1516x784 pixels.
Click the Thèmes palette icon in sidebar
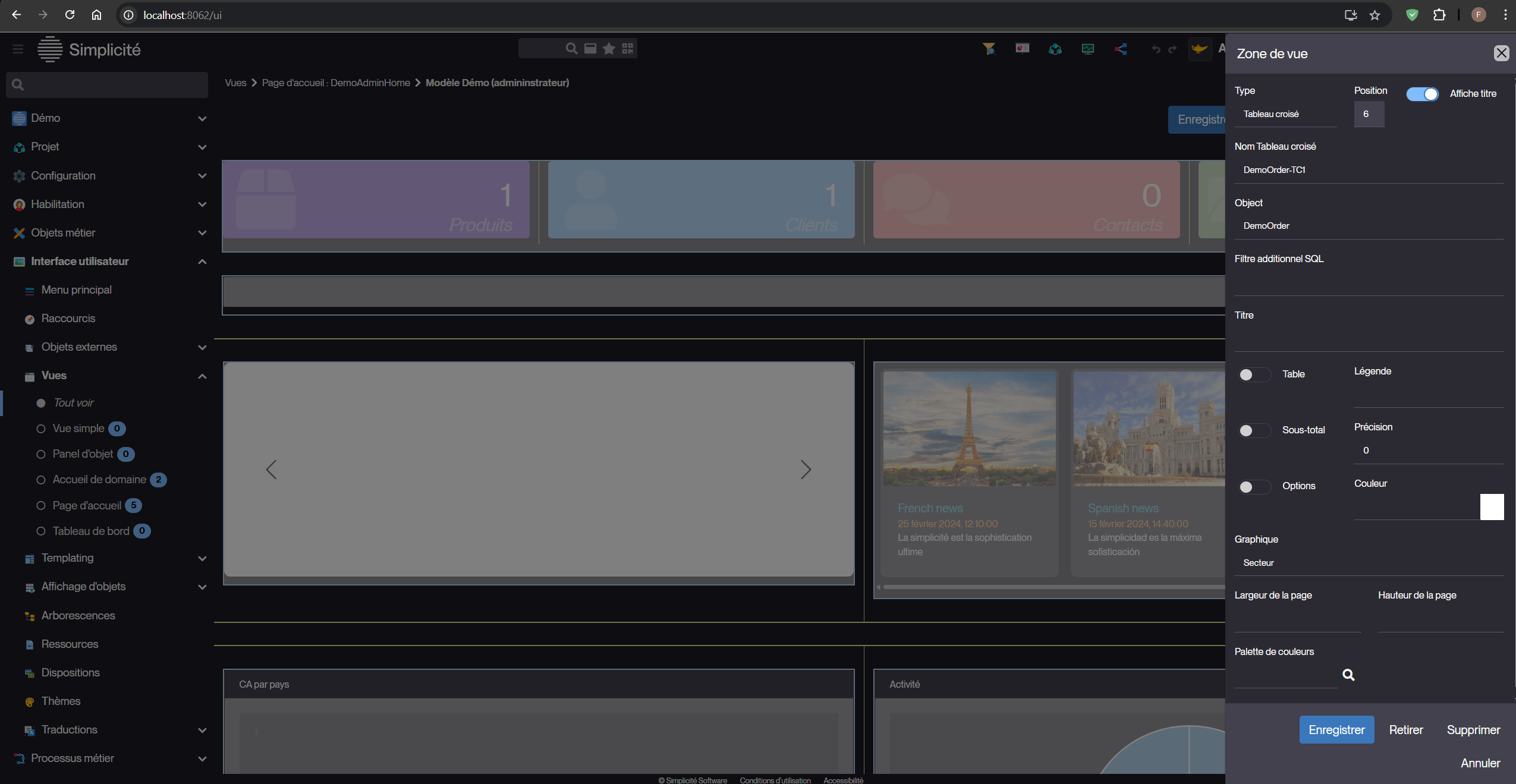tap(30, 702)
